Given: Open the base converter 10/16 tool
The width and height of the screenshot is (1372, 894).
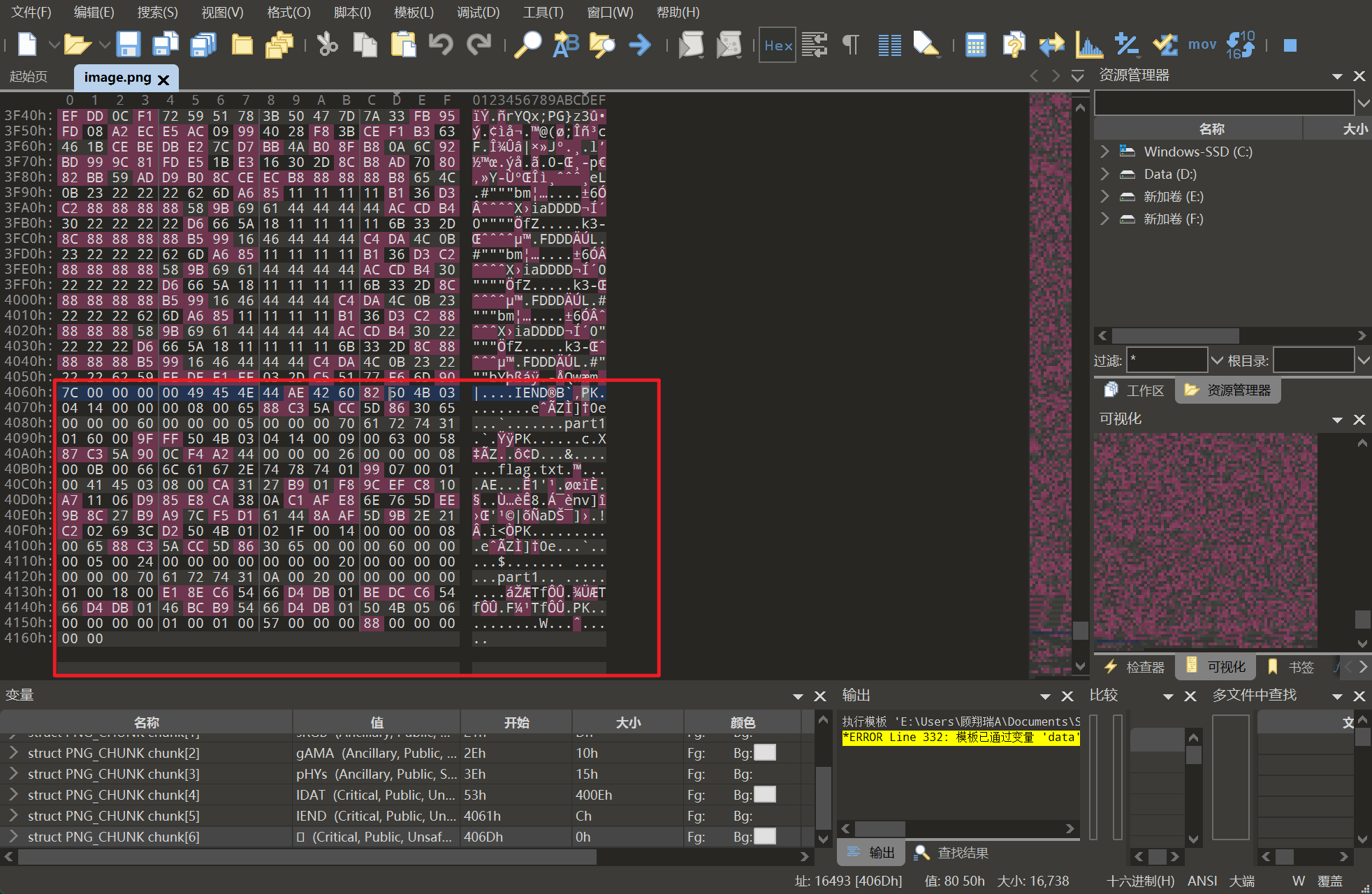Looking at the screenshot, I should [1240, 45].
